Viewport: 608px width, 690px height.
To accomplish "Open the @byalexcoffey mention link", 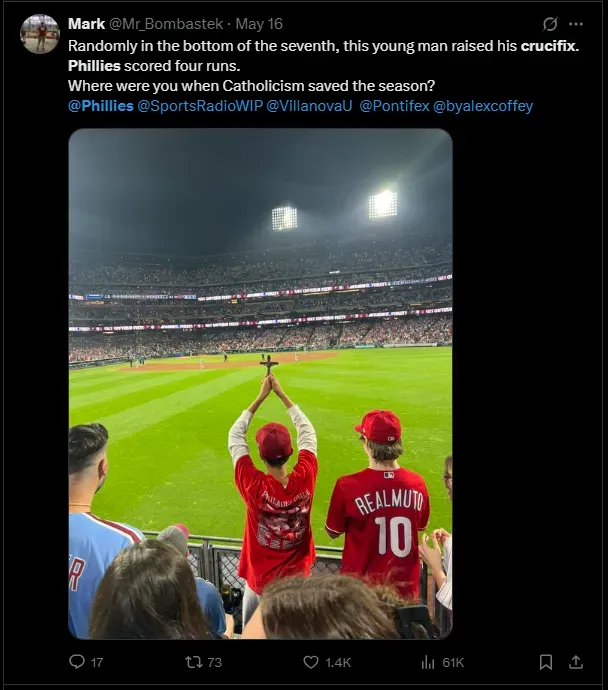I will click(483, 106).
